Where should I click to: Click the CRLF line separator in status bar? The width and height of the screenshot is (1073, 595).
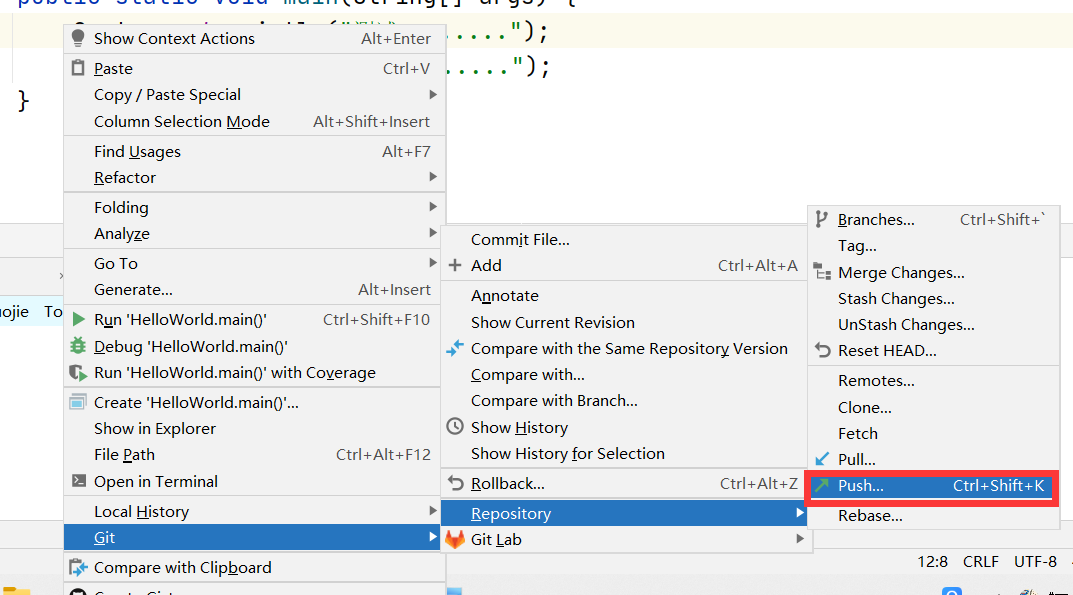coord(980,562)
